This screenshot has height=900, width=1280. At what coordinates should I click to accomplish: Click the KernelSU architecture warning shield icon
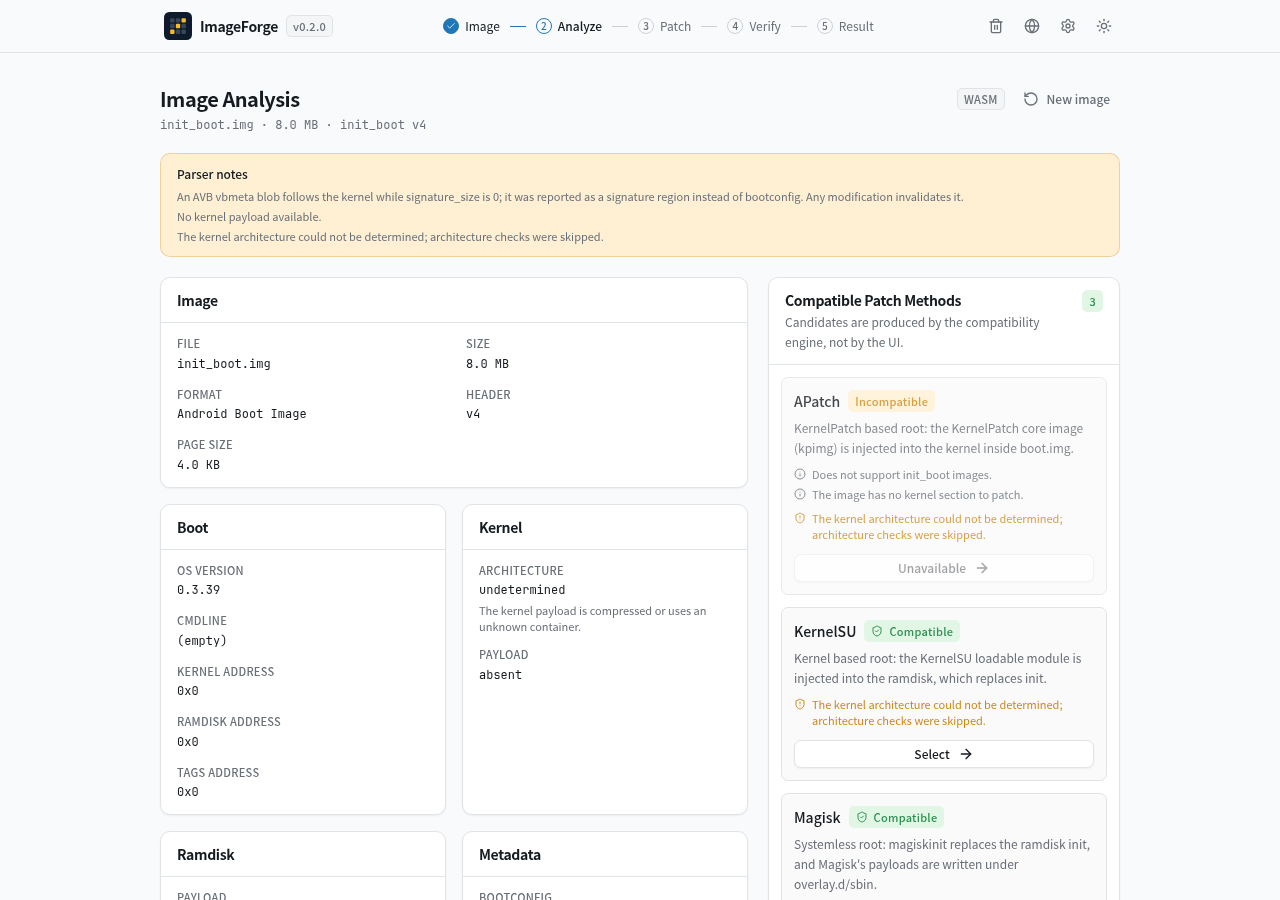tap(800, 704)
